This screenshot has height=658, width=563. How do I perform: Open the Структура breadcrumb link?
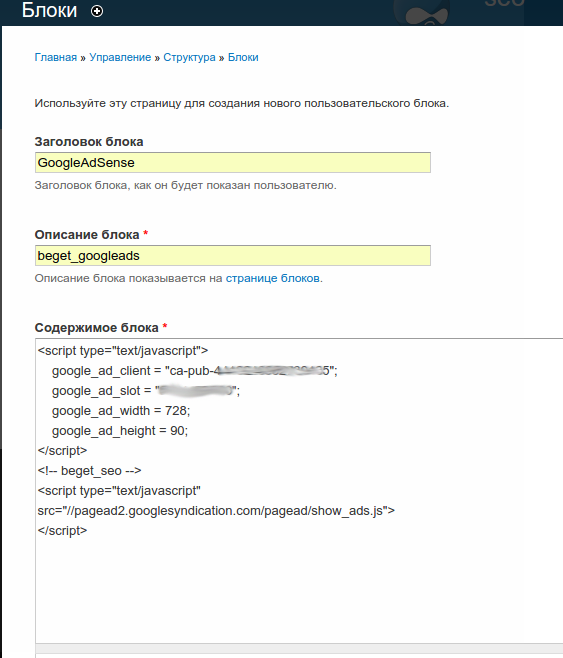189,57
